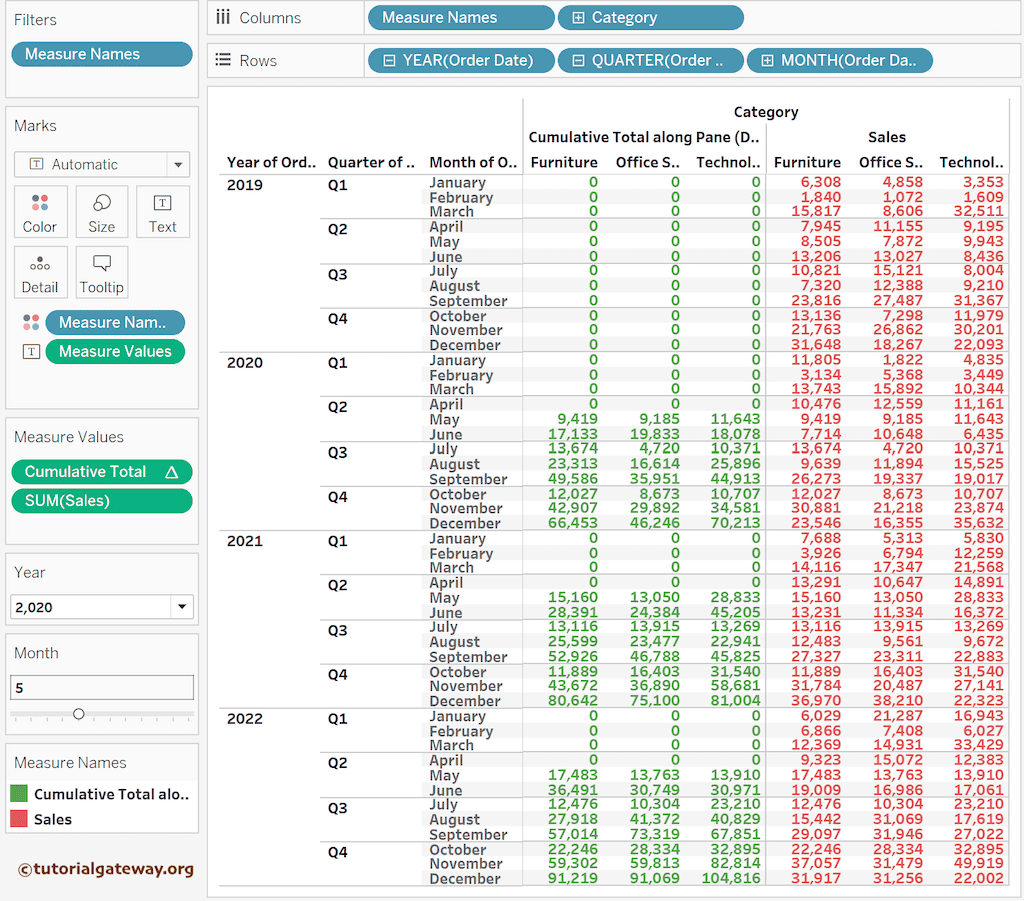Click the Category pill on Columns

651,17
